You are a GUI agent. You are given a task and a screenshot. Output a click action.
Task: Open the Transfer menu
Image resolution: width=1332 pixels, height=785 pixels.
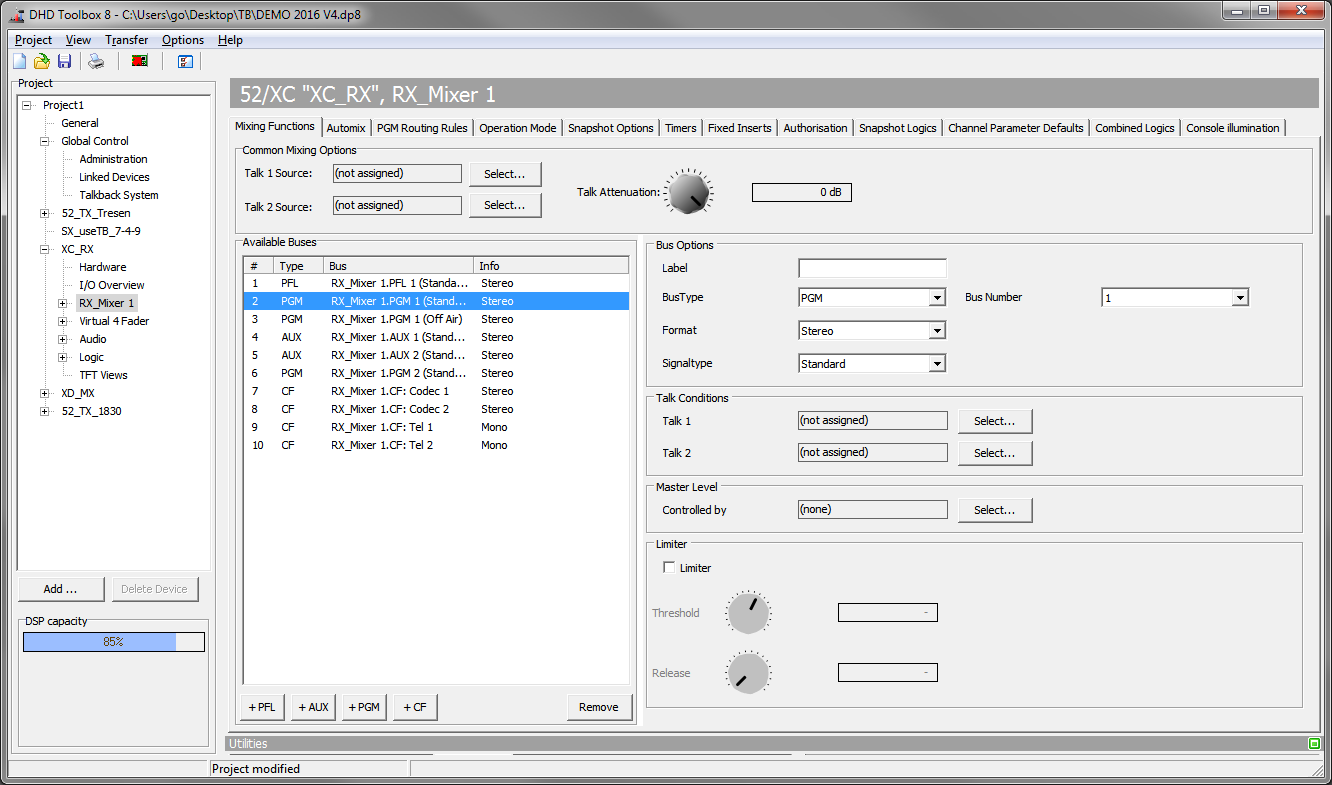click(126, 40)
